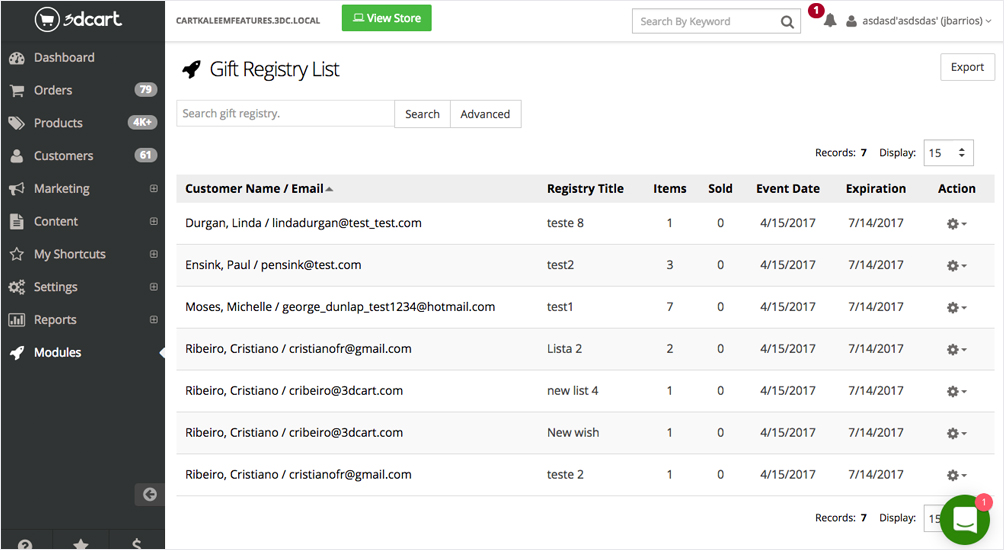Image resolution: width=1008 pixels, height=550 pixels.
Task: Click the help question mark icon
Action: coord(25,544)
